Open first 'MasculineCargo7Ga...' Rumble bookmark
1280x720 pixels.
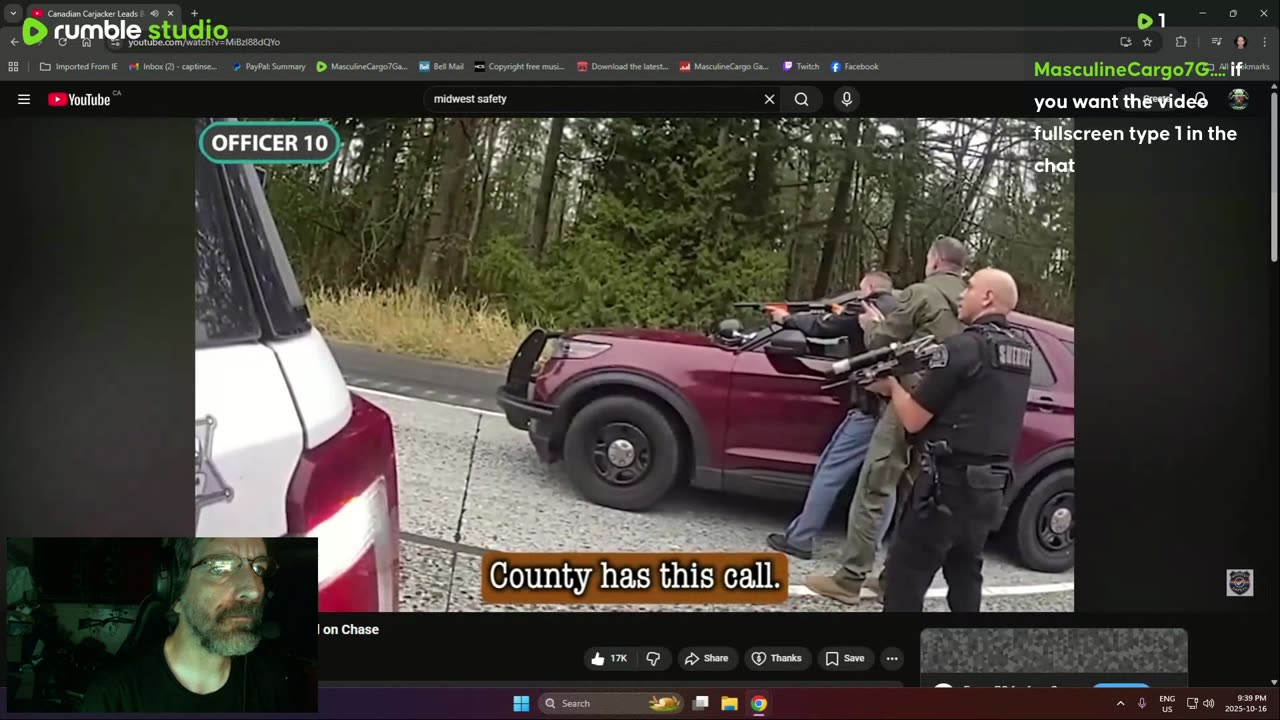(x=362, y=67)
